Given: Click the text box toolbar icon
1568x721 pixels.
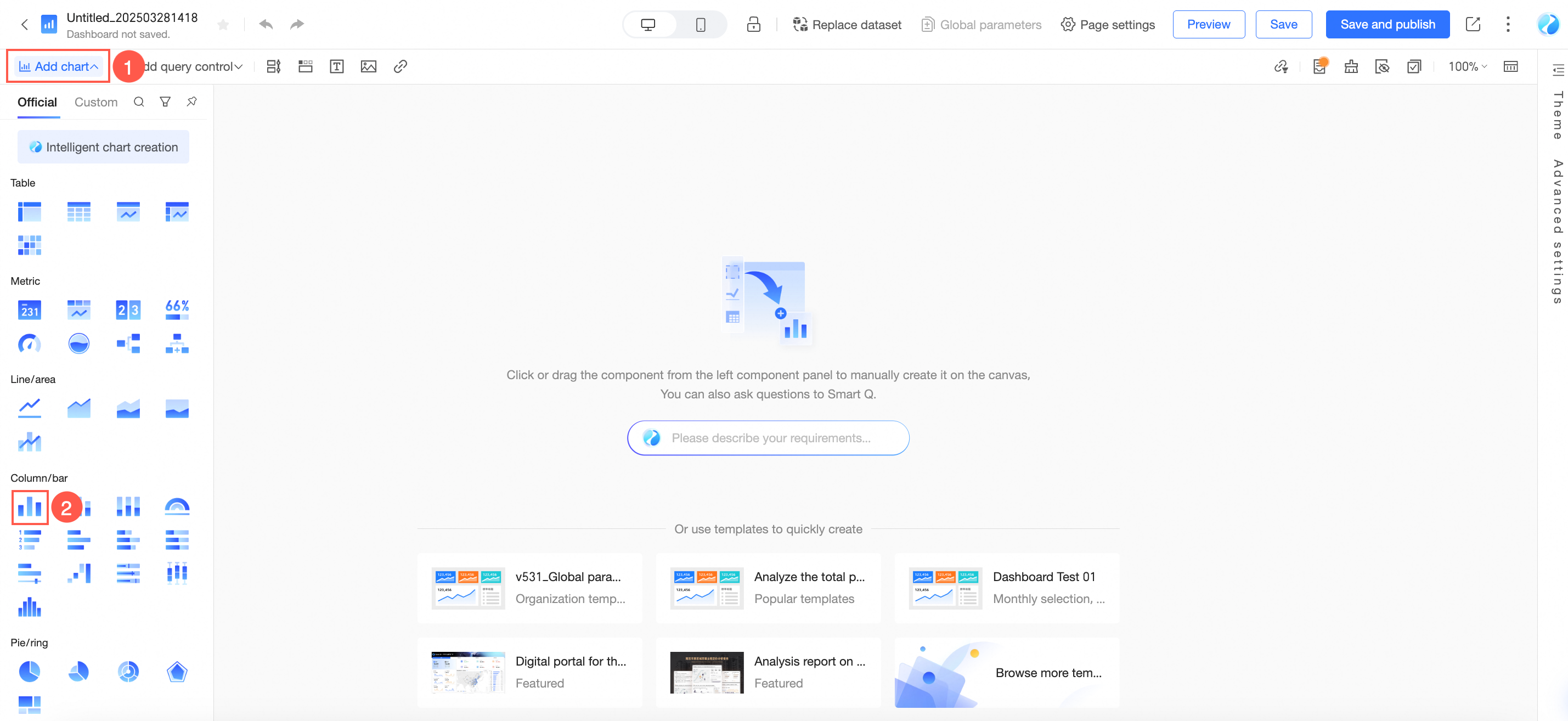Looking at the screenshot, I should [337, 66].
